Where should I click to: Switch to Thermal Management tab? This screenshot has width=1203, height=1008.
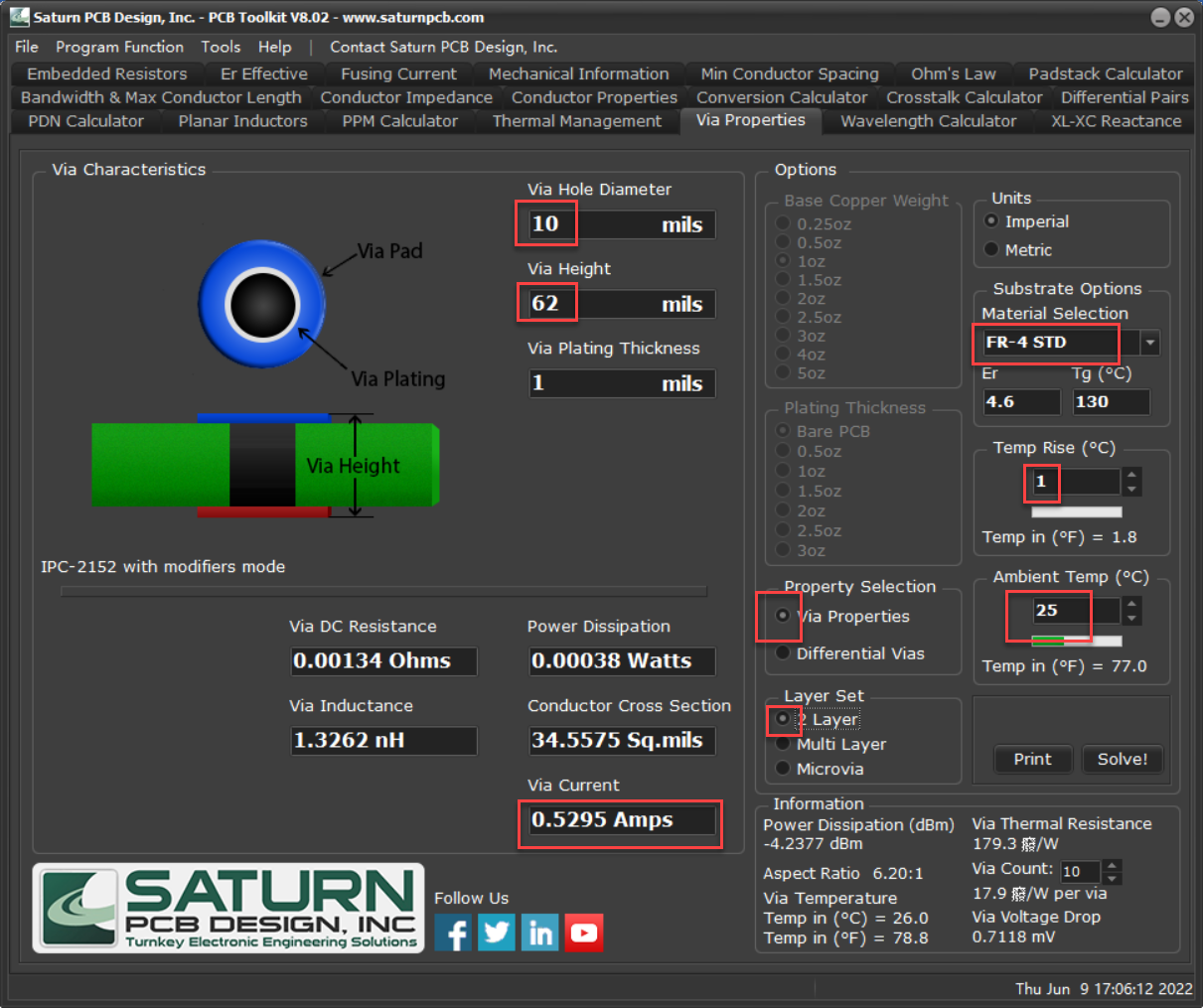click(577, 121)
